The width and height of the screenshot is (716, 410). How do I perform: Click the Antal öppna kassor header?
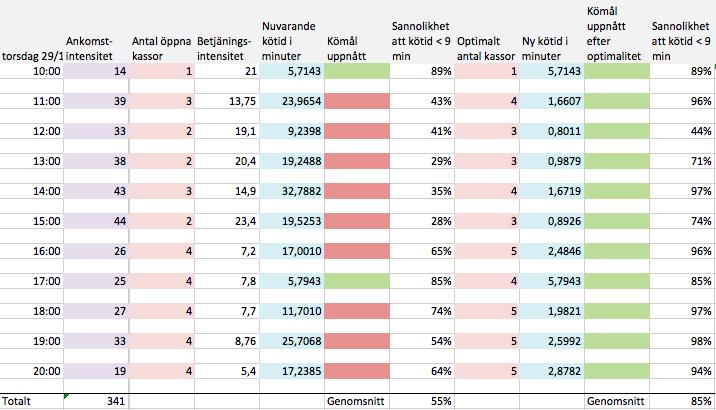(161, 49)
